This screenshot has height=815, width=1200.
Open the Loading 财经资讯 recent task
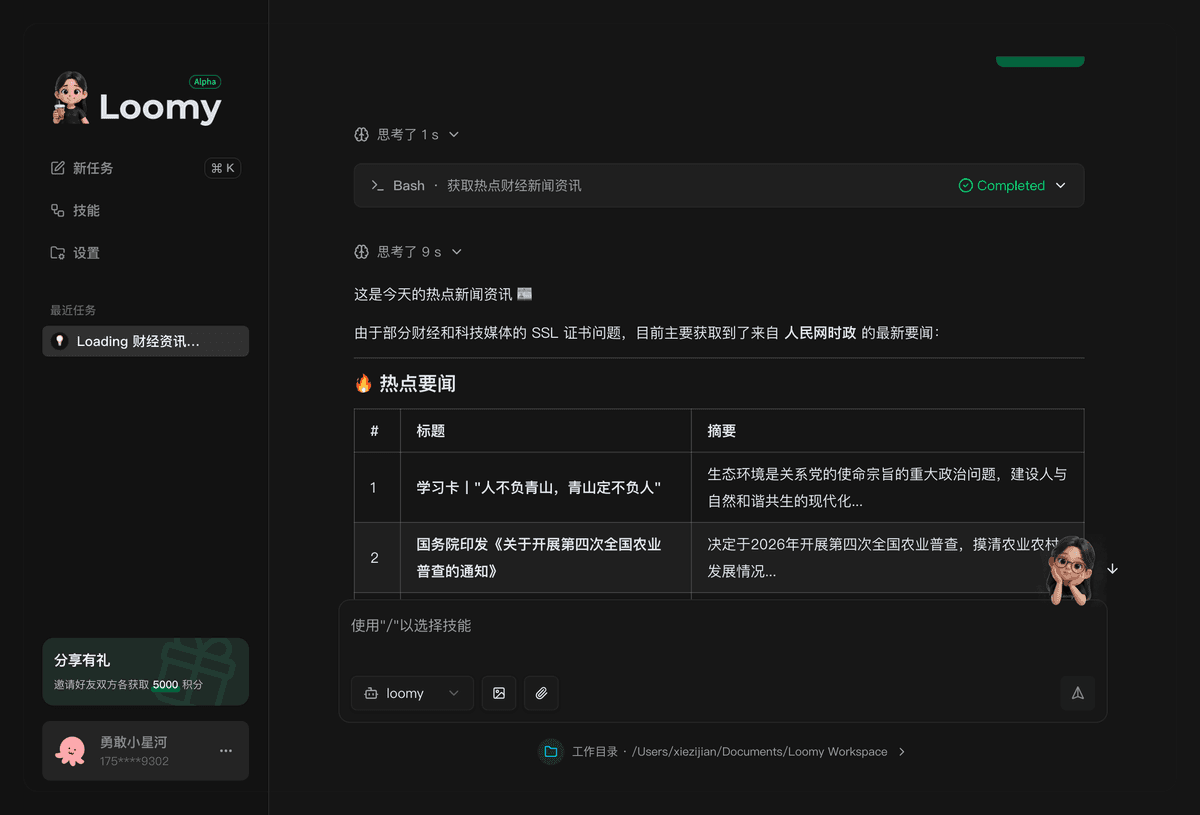(x=145, y=341)
